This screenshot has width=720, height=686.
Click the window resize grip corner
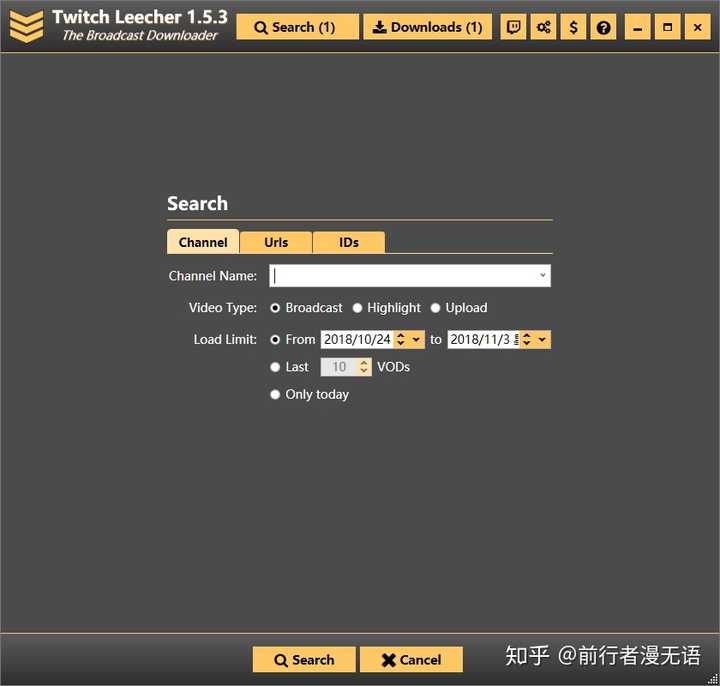click(713, 680)
